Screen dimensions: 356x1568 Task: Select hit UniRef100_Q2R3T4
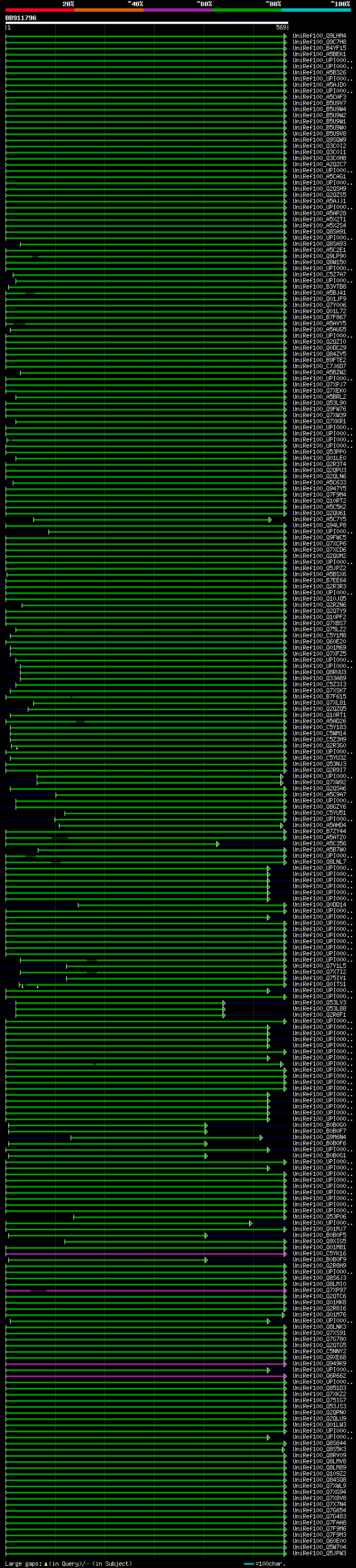pos(319,464)
